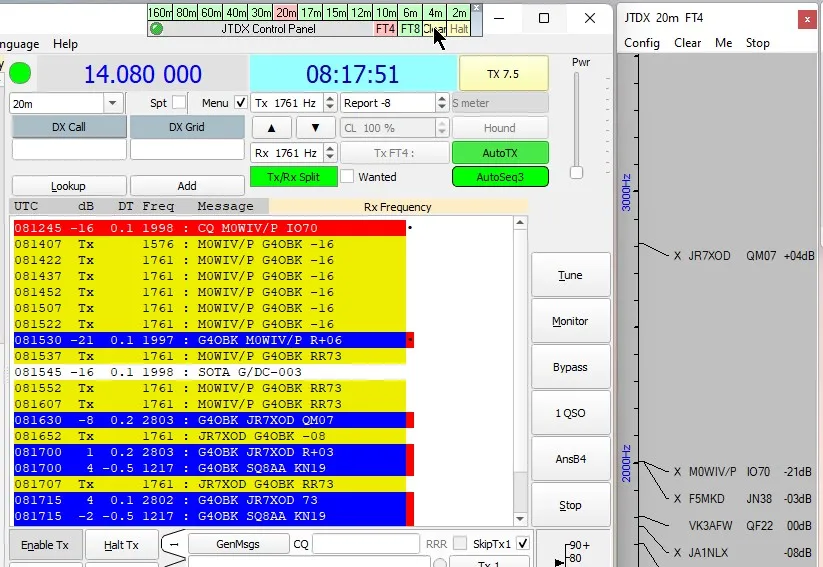Click the Tune button
Viewport: 823px width, 567px height.
pyautogui.click(x=571, y=275)
